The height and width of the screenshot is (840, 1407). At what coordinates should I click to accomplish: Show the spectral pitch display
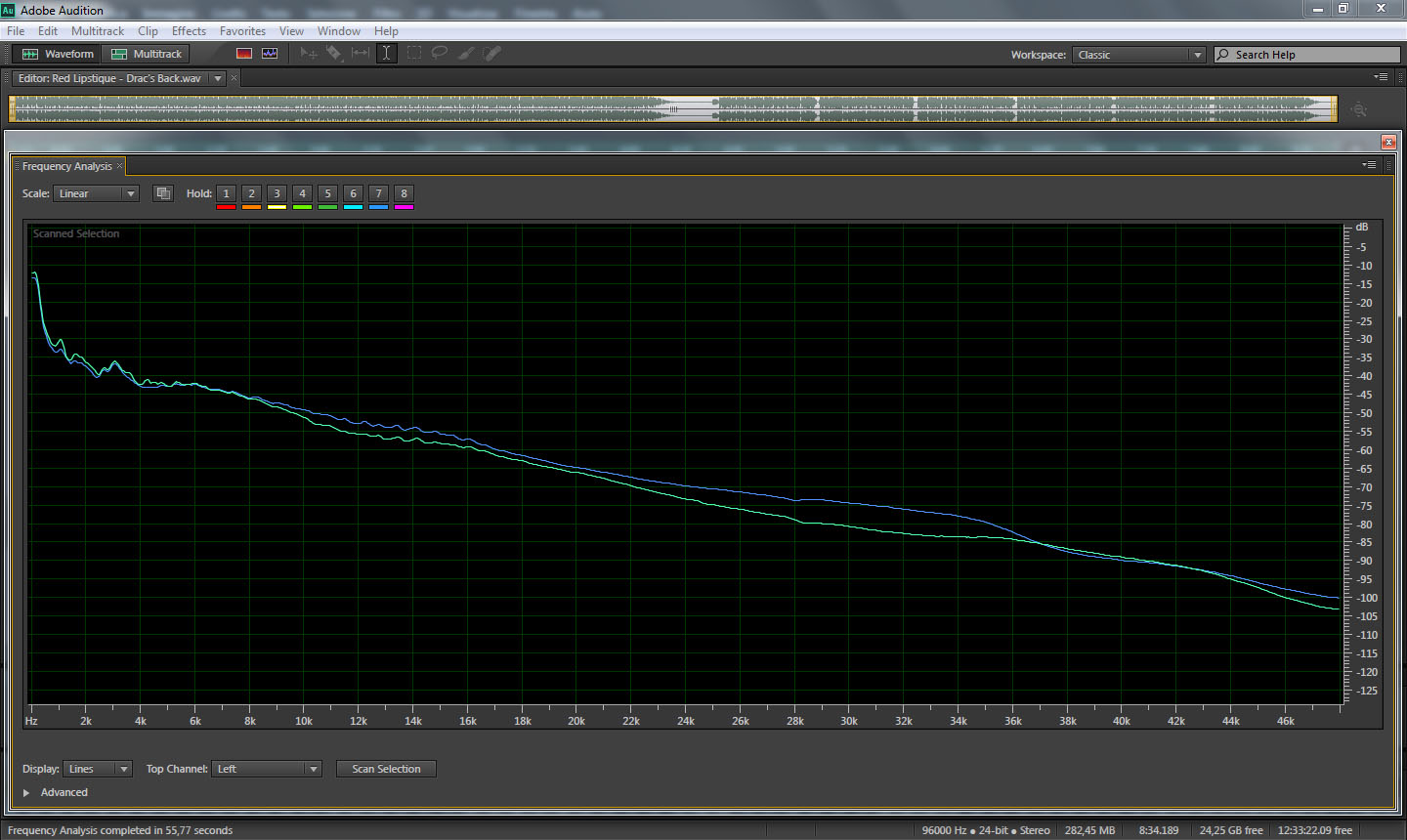coord(270,54)
